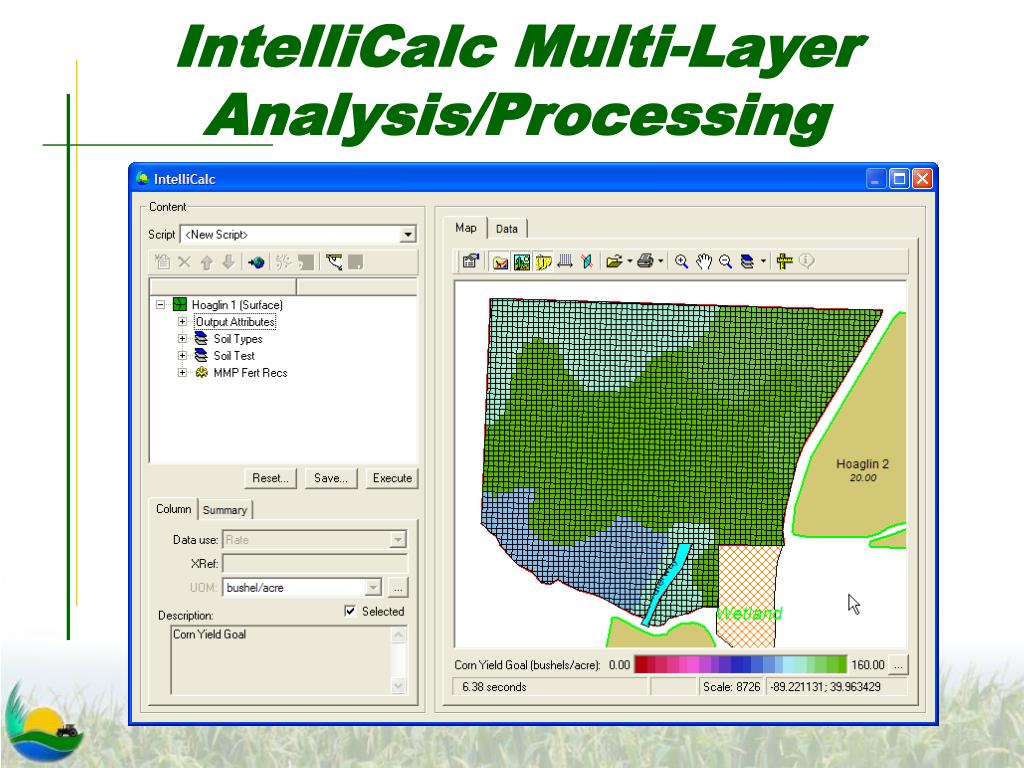Open the open-folder dropdown arrow
The width and height of the screenshot is (1024, 768).
(630, 262)
